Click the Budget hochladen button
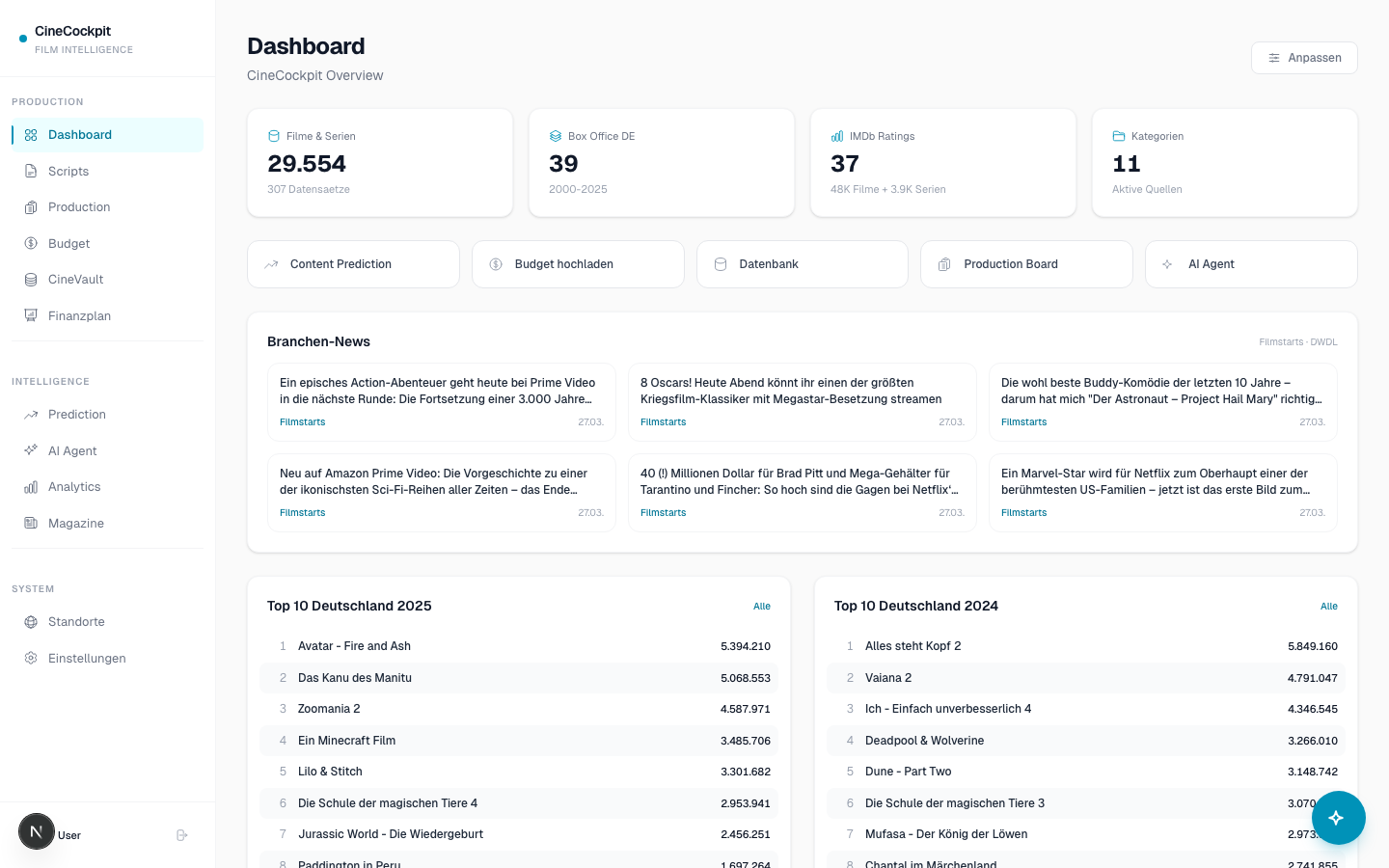The image size is (1389, 868). [578, 264]
